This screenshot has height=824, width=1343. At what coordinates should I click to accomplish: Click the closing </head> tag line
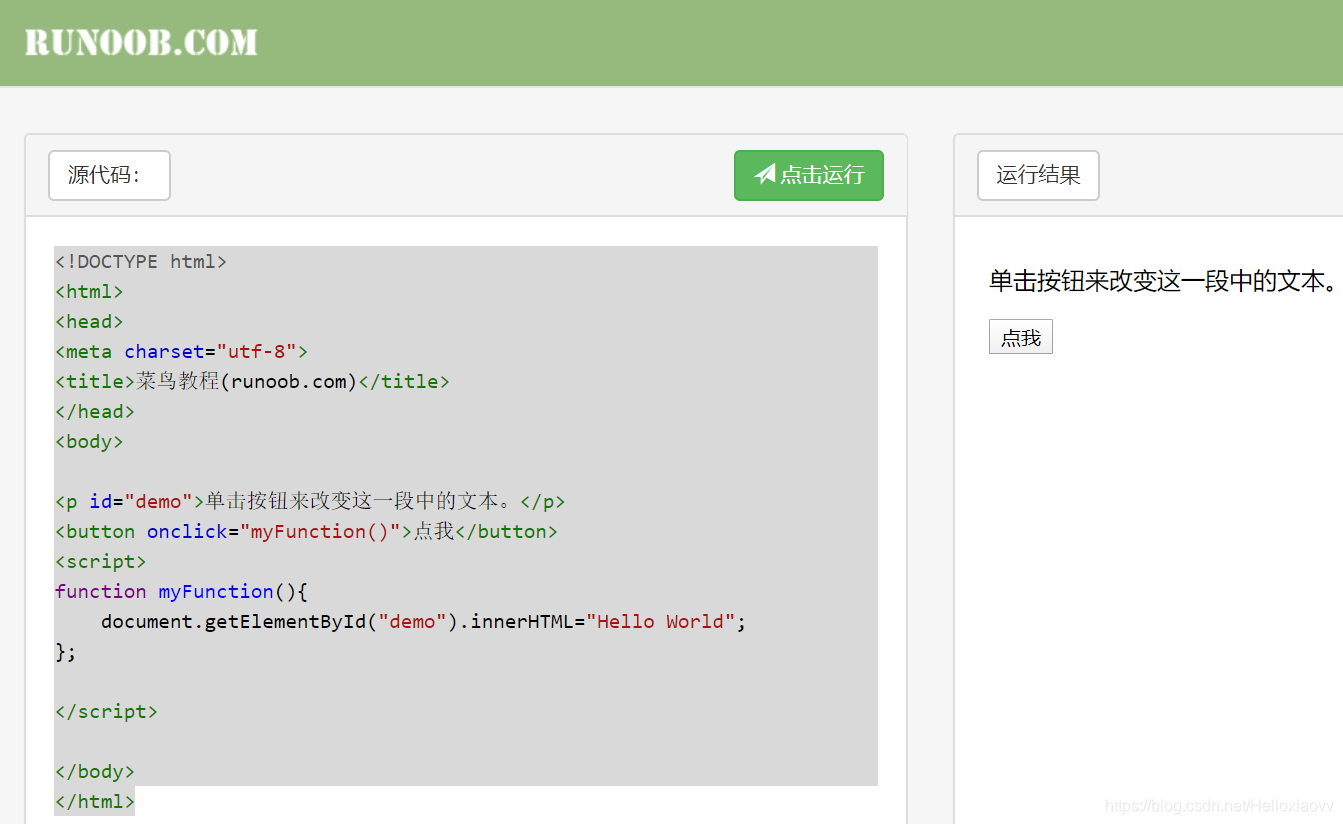pos(95,411)
